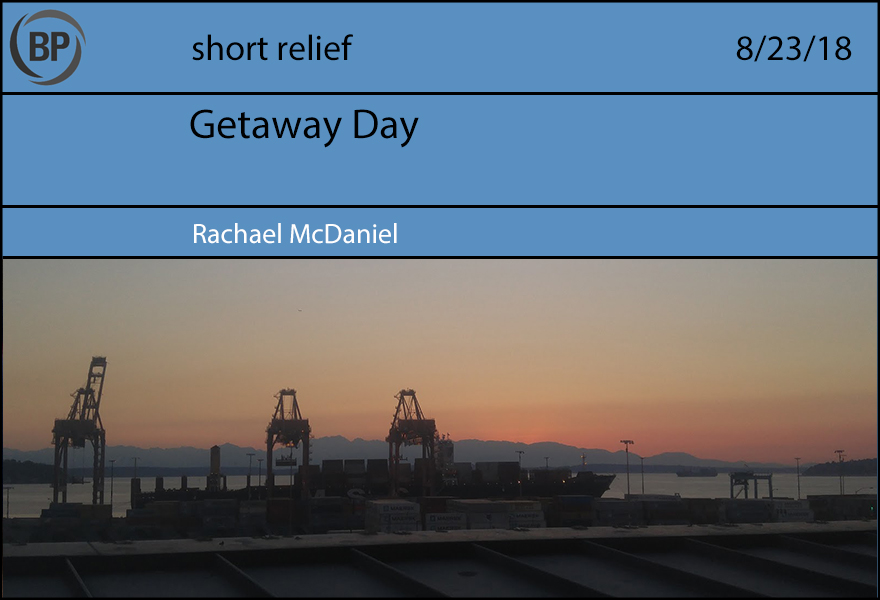This screenshot has height=600, width=880.
Task: Select the "short relief" heading text
Action: pyautogui.click(x=271, y=48)
